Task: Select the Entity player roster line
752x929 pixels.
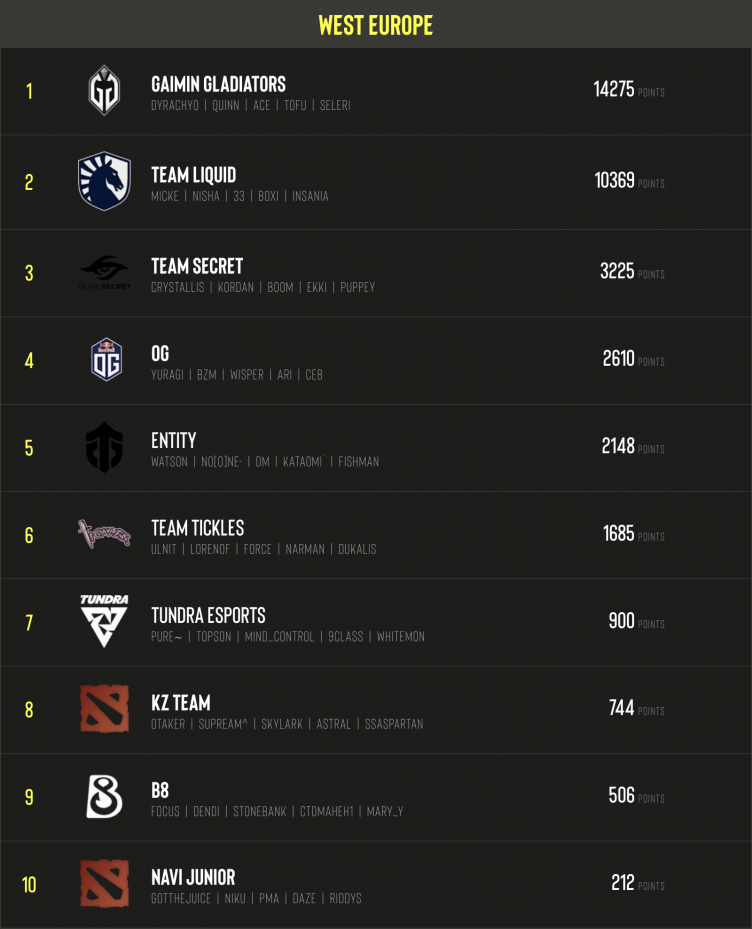Action: 265,462
